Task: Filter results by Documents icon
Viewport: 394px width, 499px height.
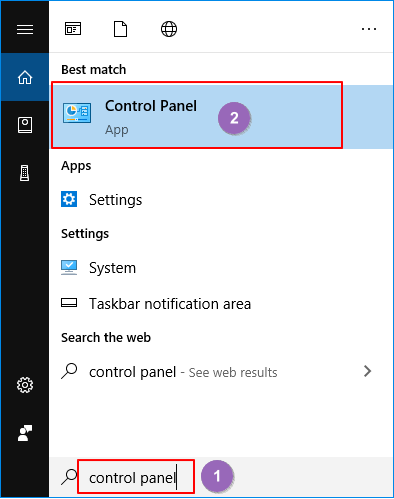Action: click(120, 29)
